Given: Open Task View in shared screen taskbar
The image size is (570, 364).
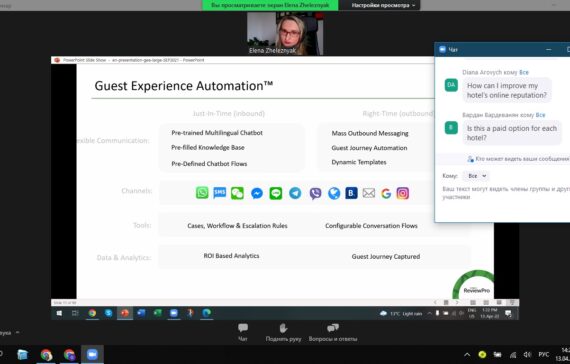Looking at the screenshot, I should [75, 313].
